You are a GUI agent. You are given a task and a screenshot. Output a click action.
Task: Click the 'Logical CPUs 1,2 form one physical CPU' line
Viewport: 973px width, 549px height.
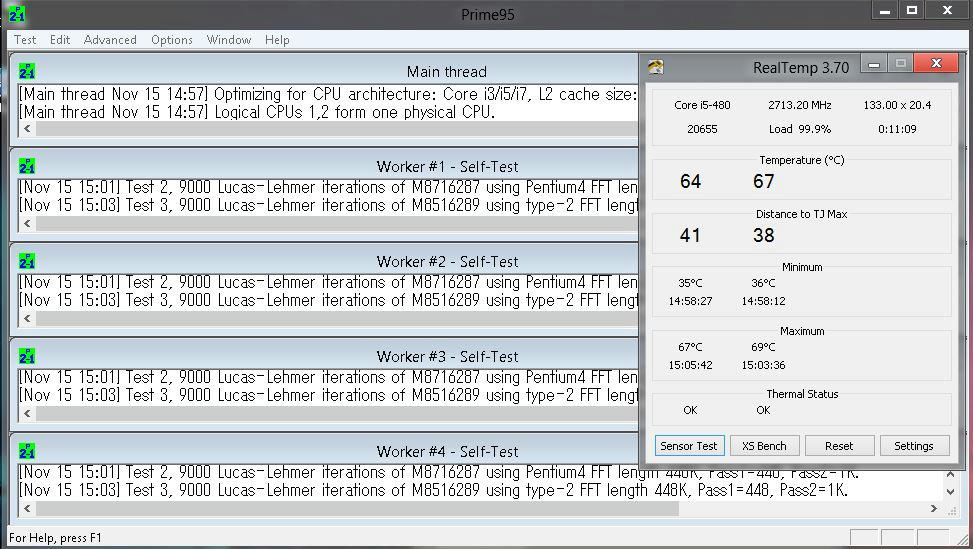tap(256, 112)
